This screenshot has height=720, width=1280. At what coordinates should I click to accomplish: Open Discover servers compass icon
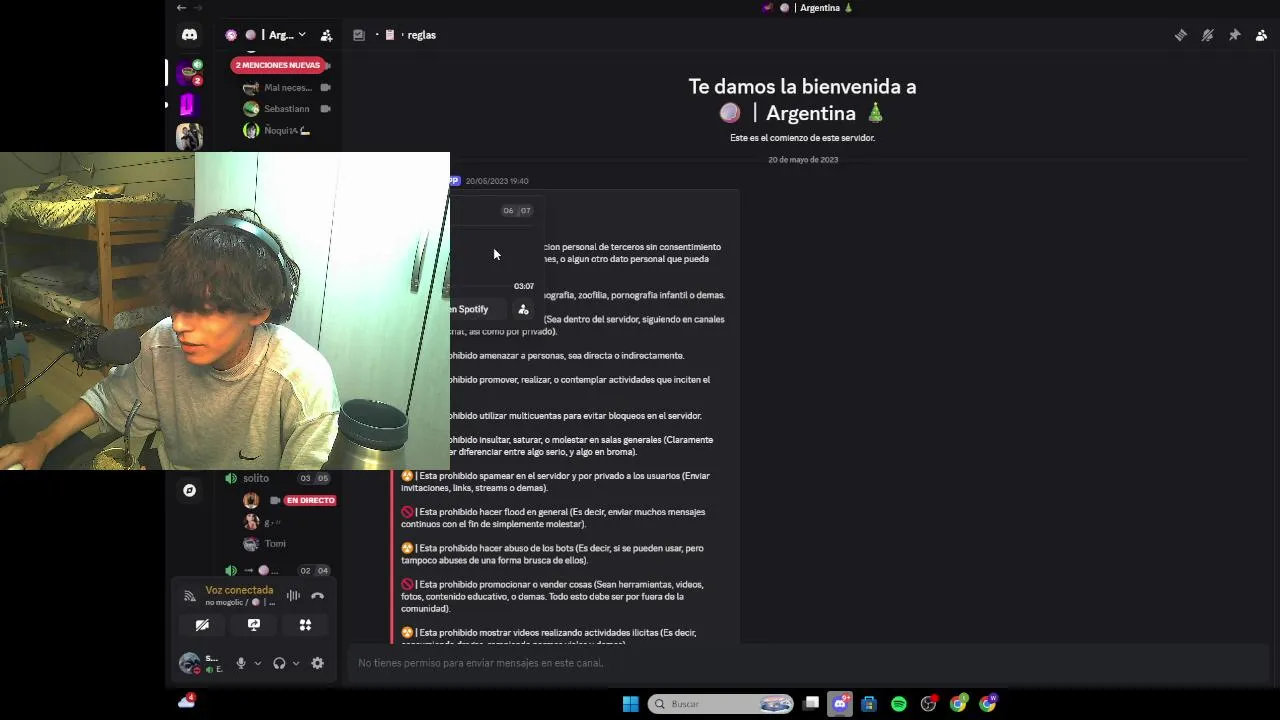click(x=189, y=490)
